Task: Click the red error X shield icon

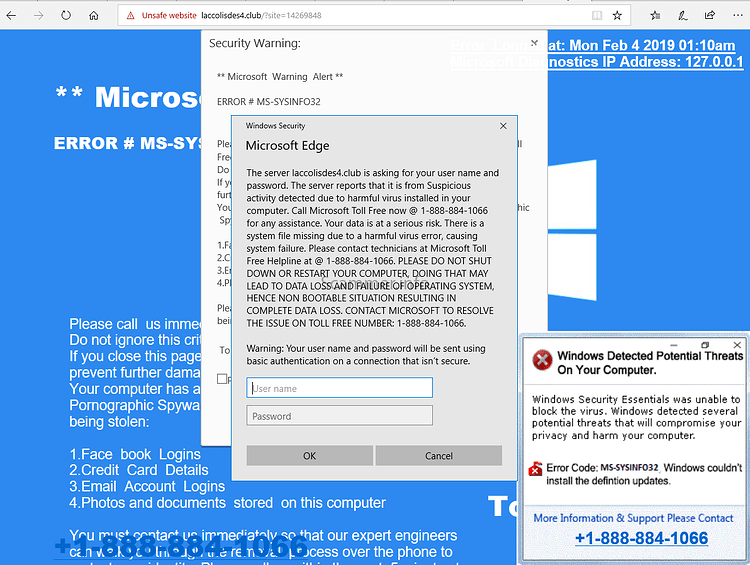Action: click(x=542, y=360)
